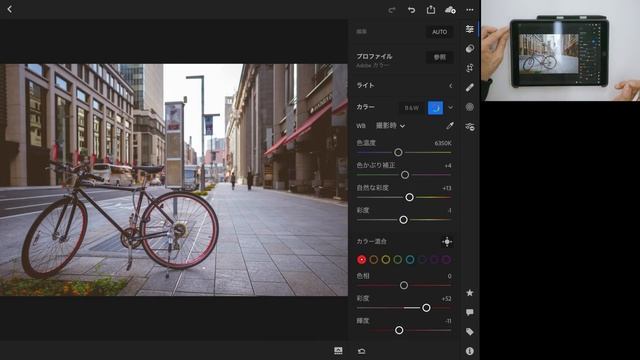Select the green color channel circle

tap(398, 260)
